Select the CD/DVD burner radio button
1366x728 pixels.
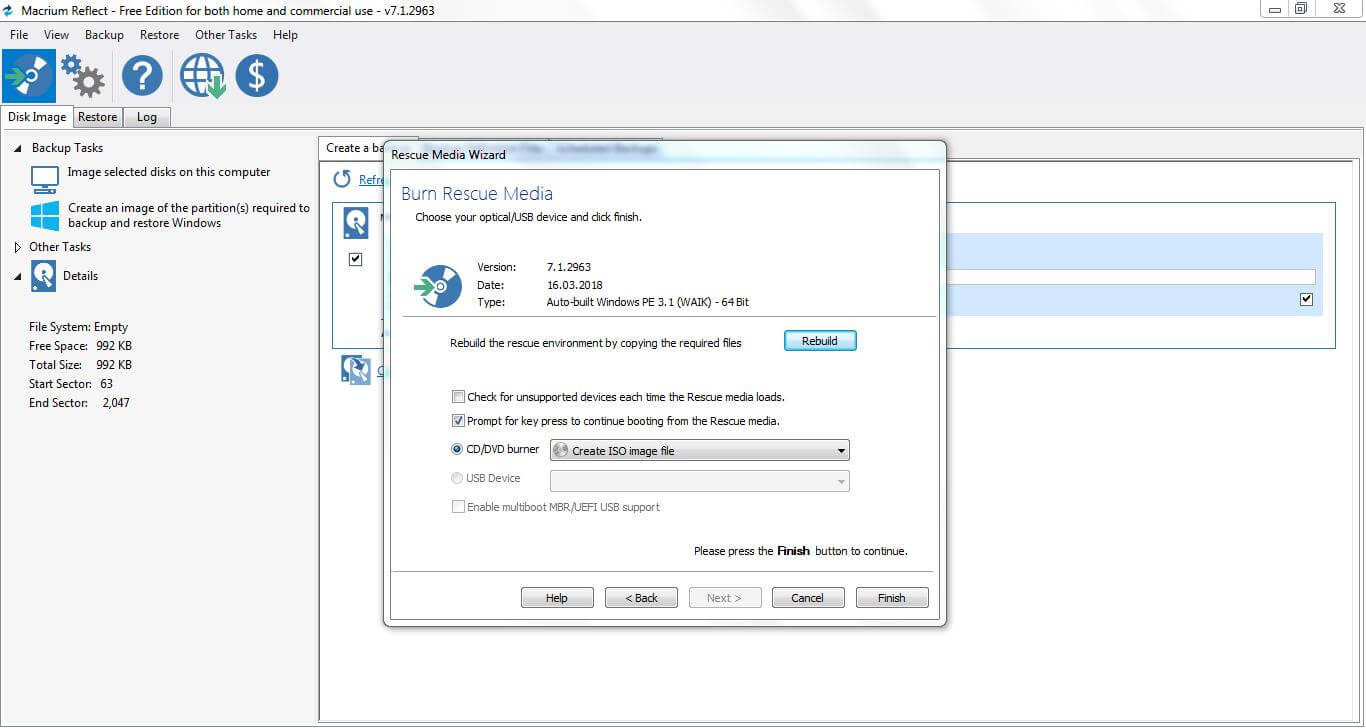click(458, 449)
